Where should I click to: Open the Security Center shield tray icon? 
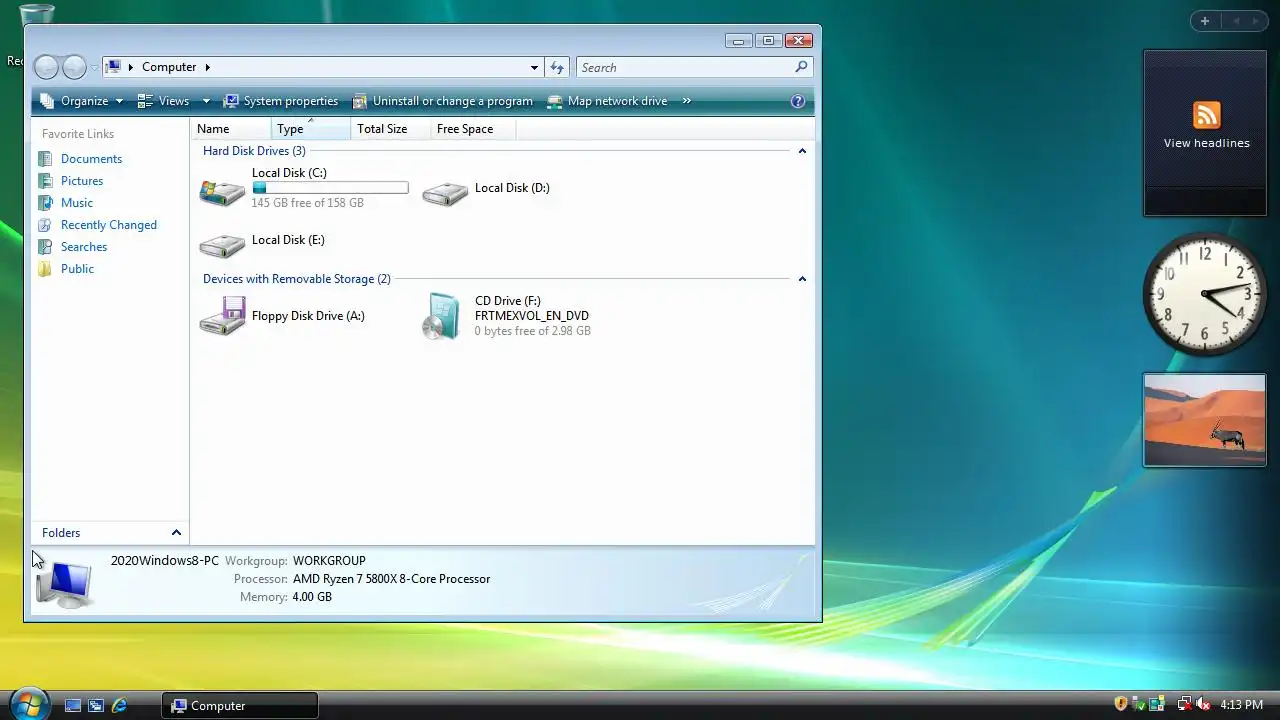(1121, 704)
